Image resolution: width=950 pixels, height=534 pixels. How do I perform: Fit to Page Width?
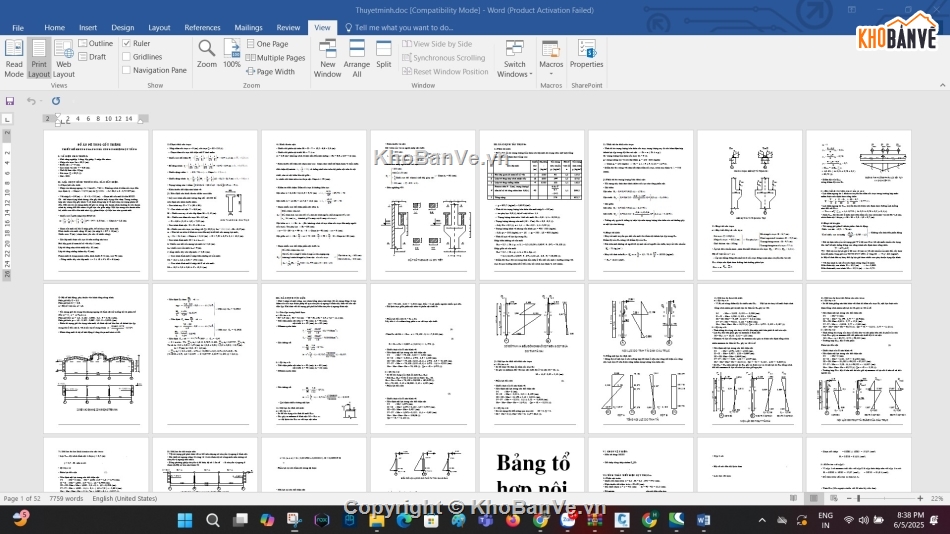tap(271, 72)
